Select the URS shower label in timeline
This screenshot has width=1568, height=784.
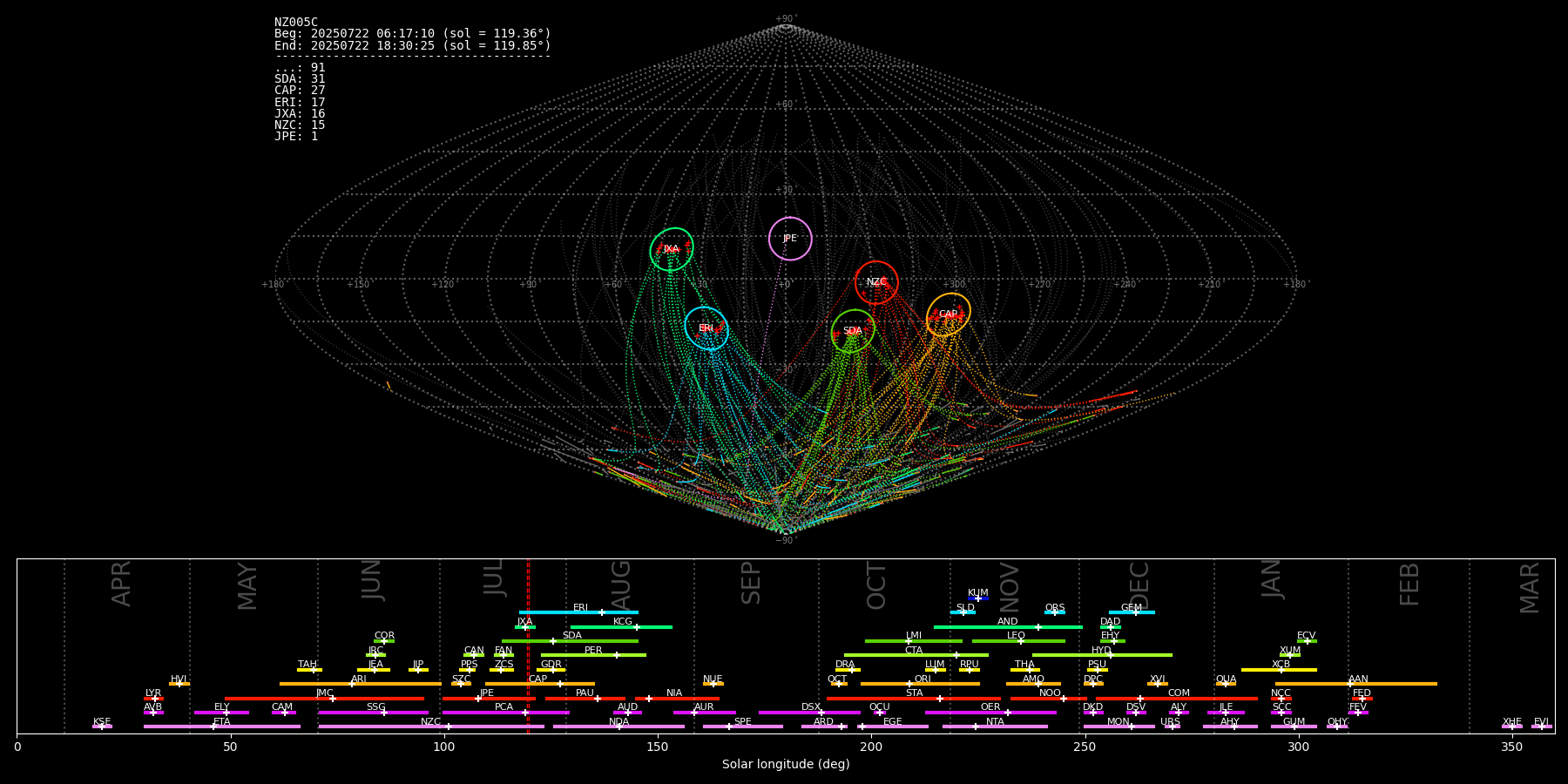[1170, 721]
